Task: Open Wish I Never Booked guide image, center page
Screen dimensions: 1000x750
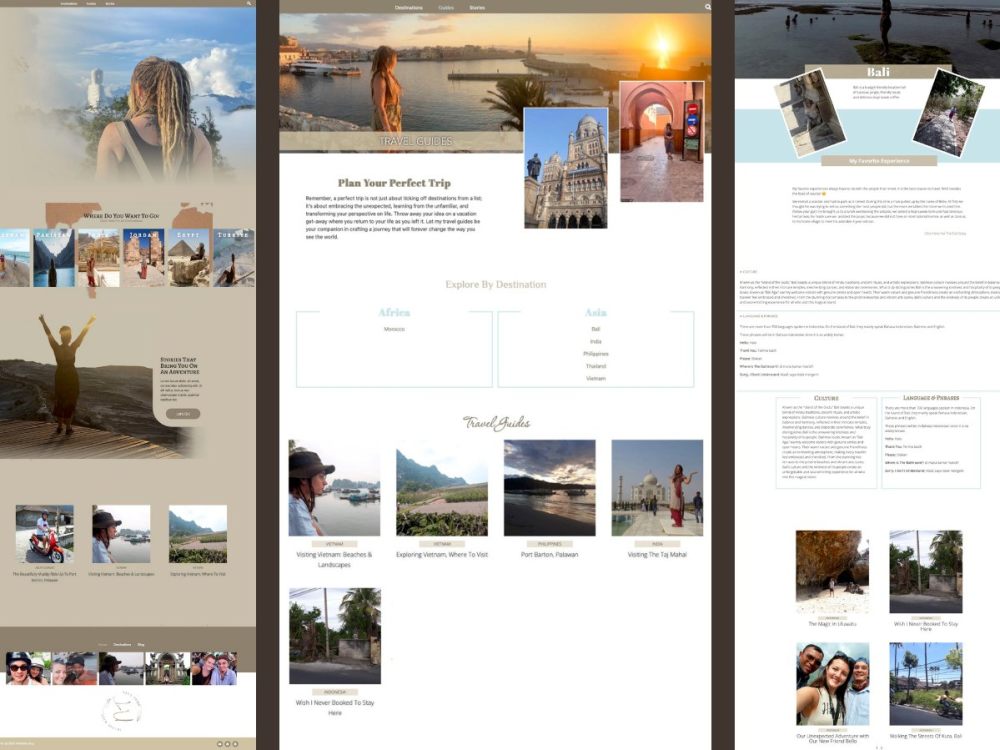Action: (x=335, y=636)
